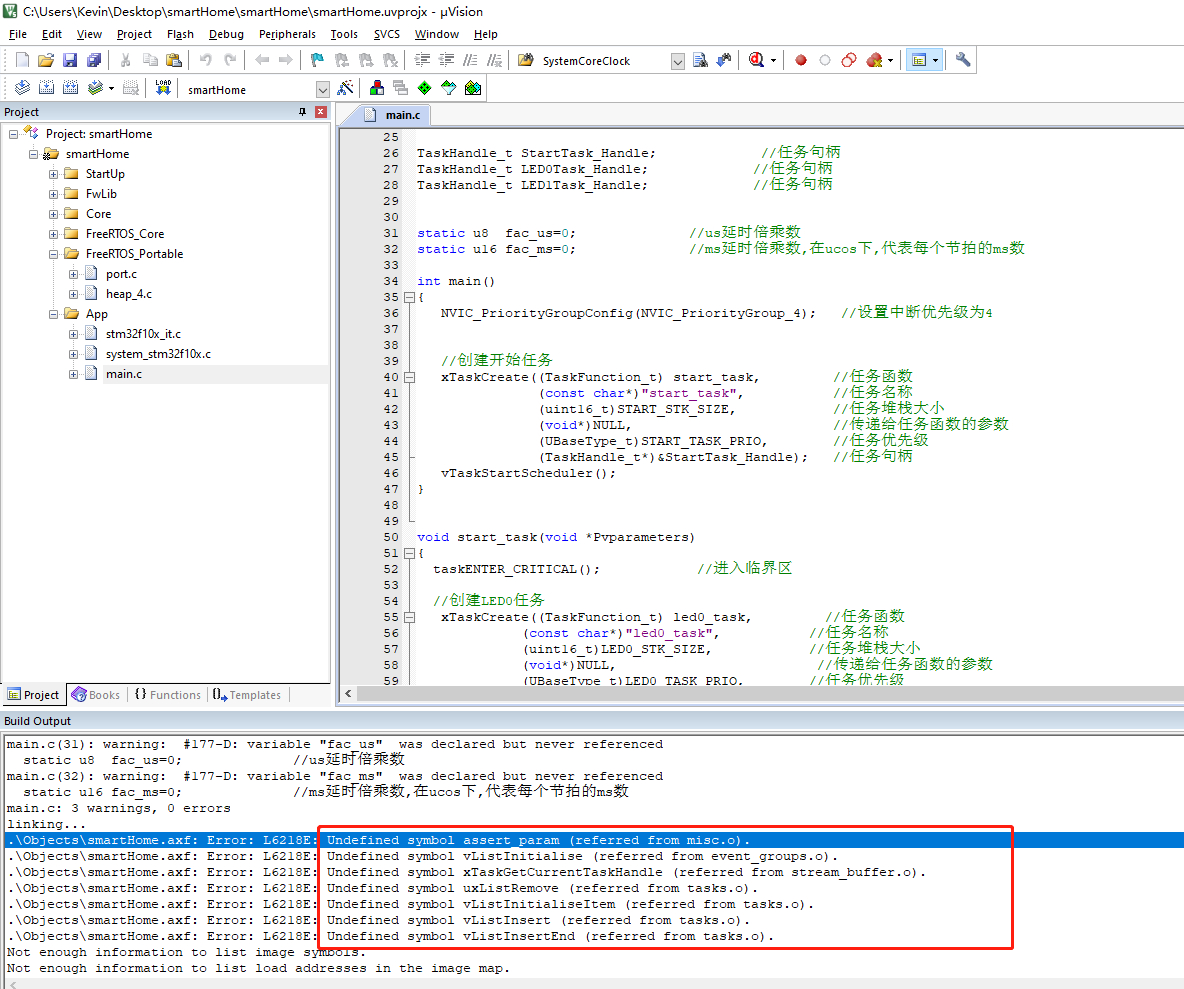Kill all breakpoints
Image resolution: width=1184 pixels, height=989 pixels.
(x=873, y=60)
